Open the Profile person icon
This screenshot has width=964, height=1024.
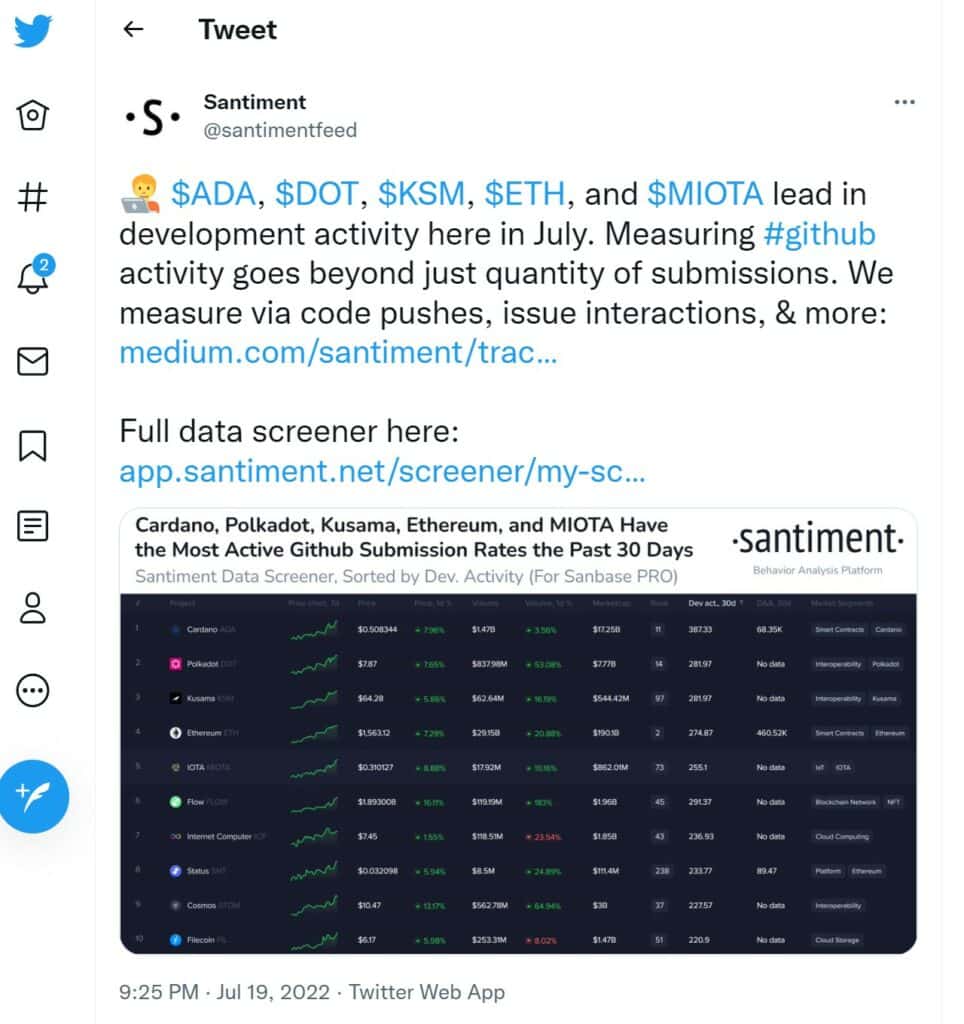[x=33, y=607]
